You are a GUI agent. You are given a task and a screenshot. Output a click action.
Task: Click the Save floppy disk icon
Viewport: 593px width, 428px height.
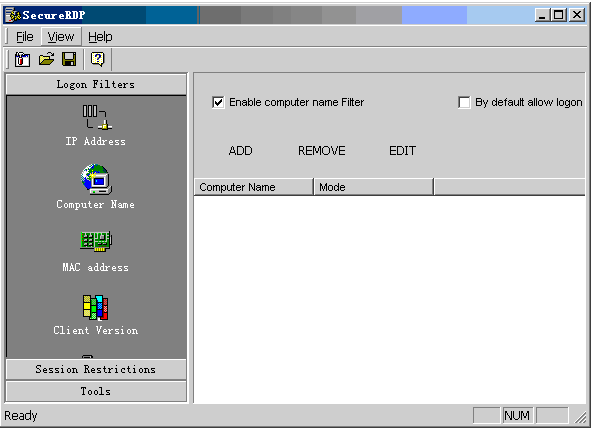pyautogui.click(x=69, y=59)
